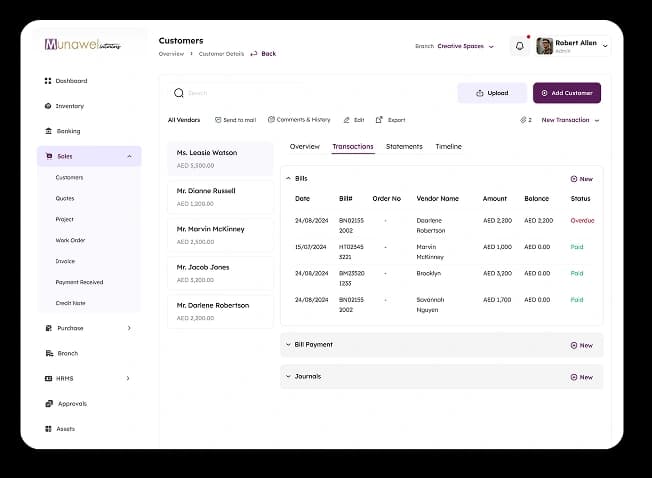
Task: Open the Dashboard grid icon
Action: click(x=48, y=81)
